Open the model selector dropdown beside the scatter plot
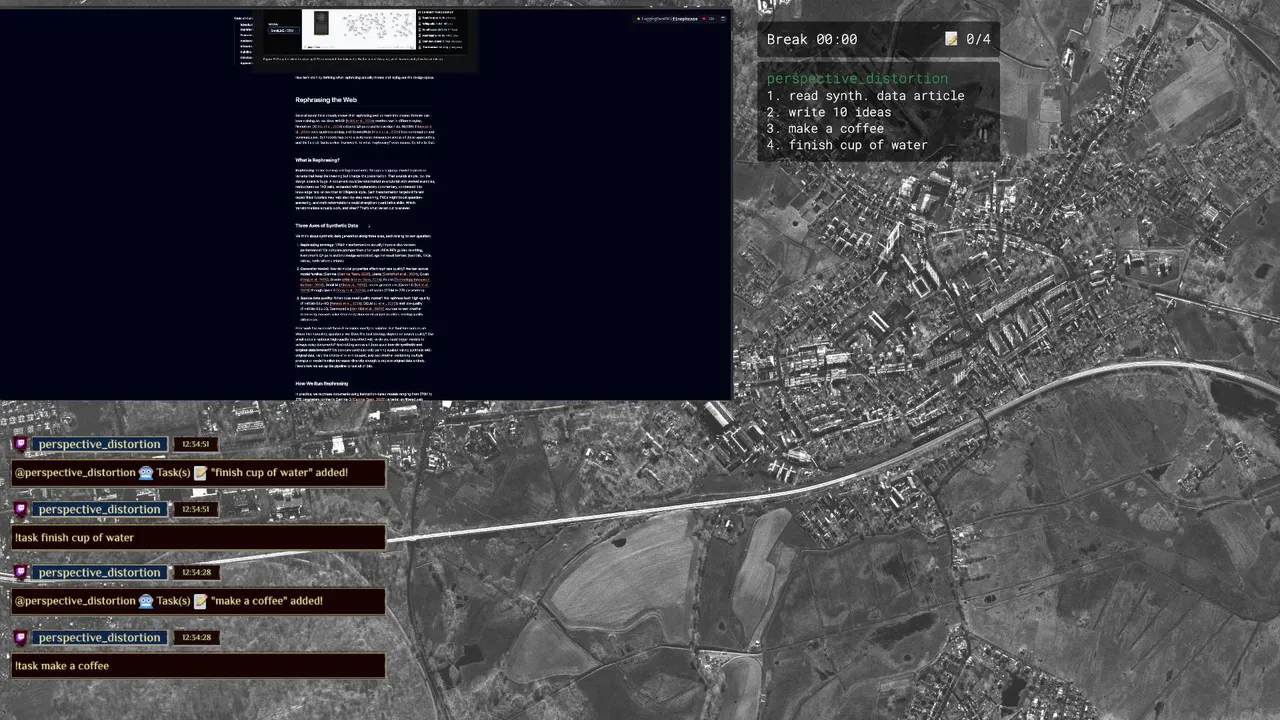1280x720 pixels. coord(284,30)
